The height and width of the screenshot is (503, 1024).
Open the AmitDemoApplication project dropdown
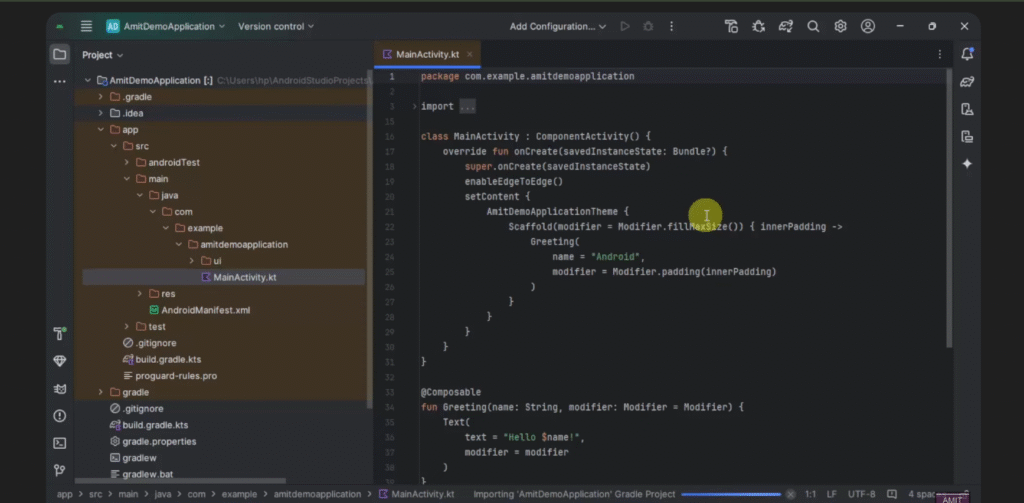pos(166,26)
